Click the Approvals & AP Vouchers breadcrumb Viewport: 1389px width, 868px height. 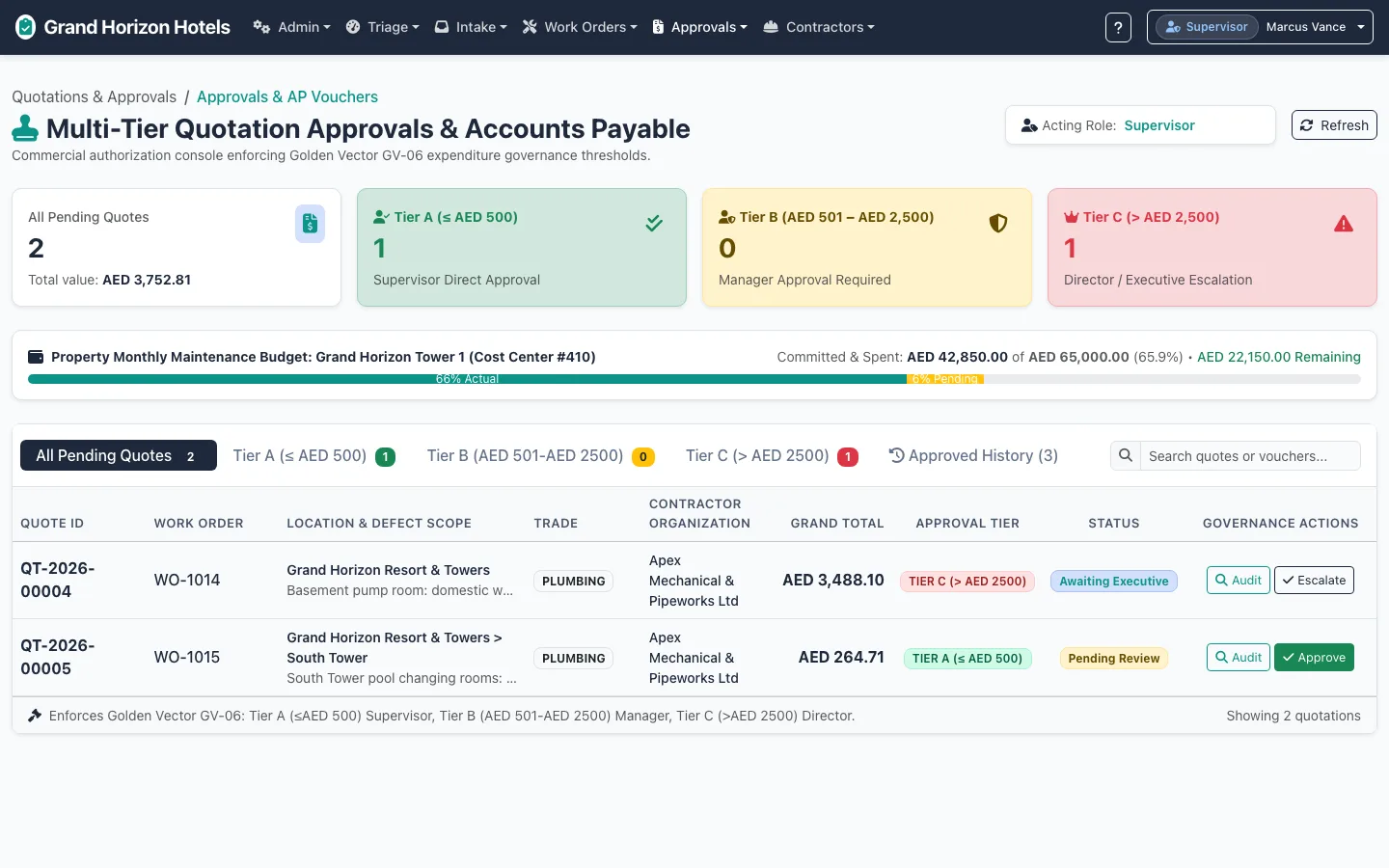pyautogui.click(x=287, y=96)
